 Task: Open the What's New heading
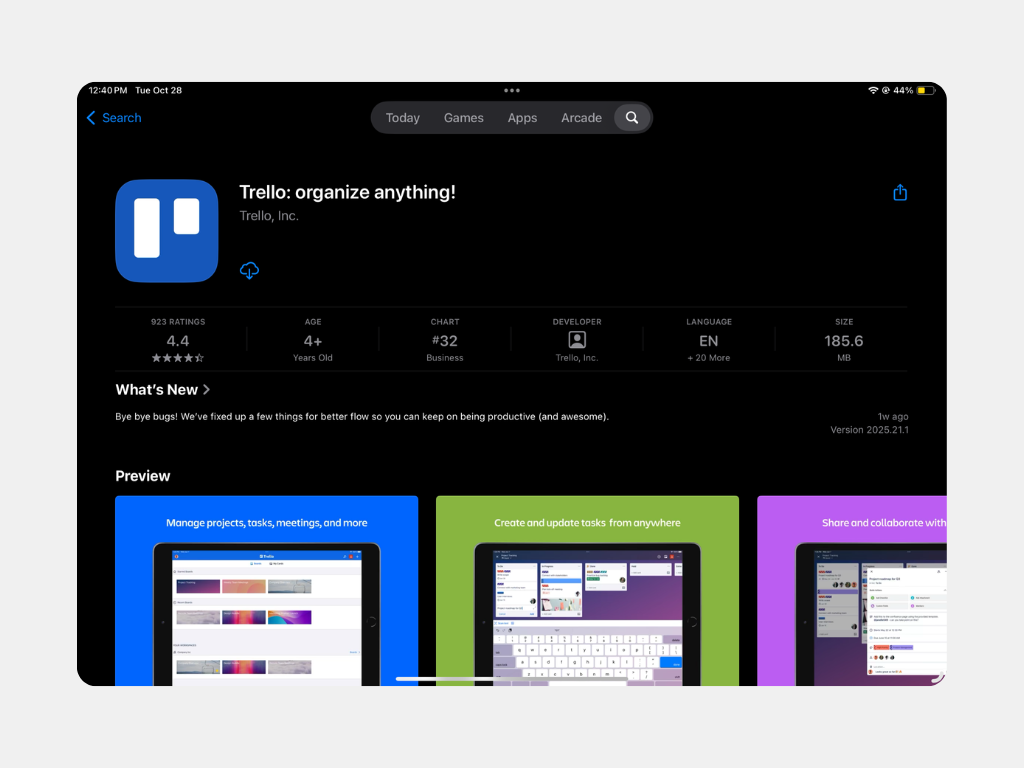click(x=157, y=390)
